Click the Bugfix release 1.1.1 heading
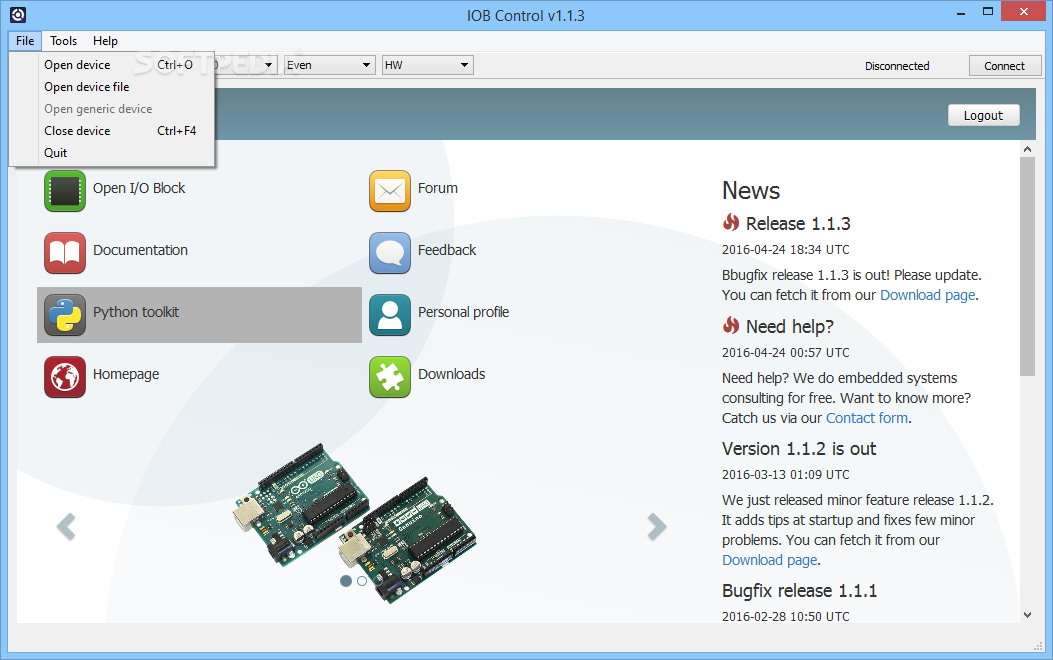The width and height of the screenshot is (1053, 660). pos(799,591)
